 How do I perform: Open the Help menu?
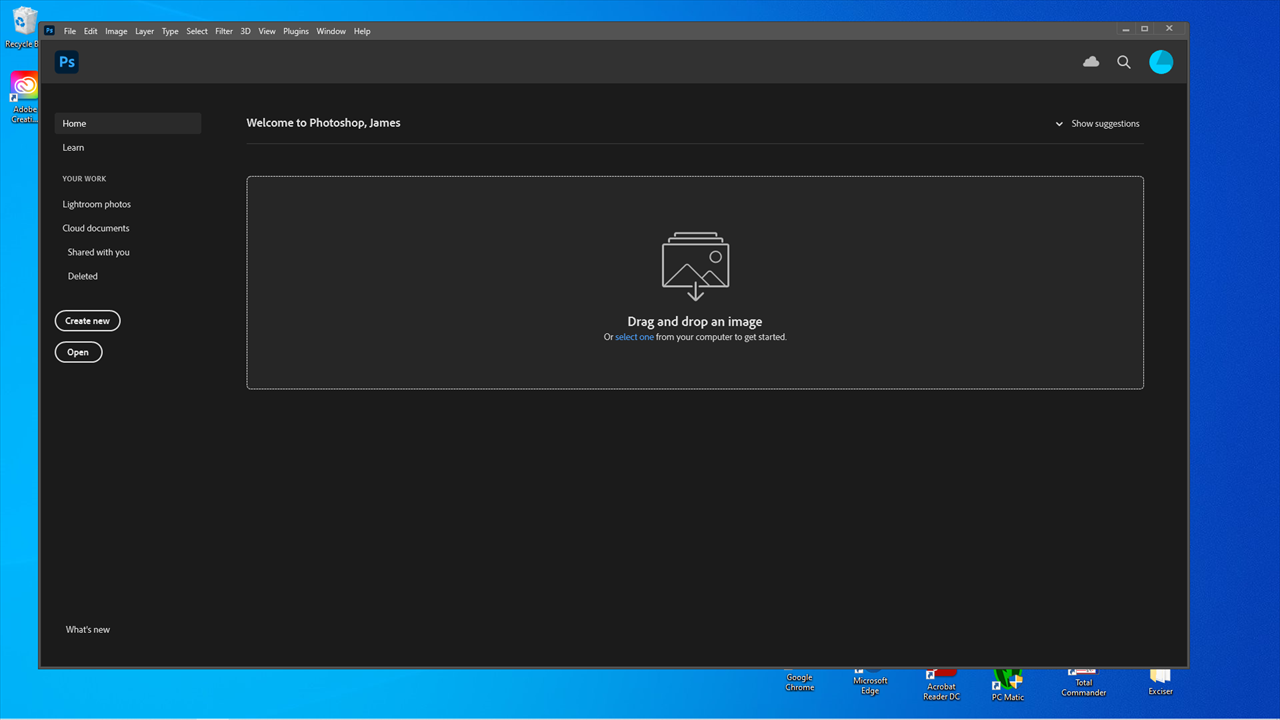click(362, 31)
